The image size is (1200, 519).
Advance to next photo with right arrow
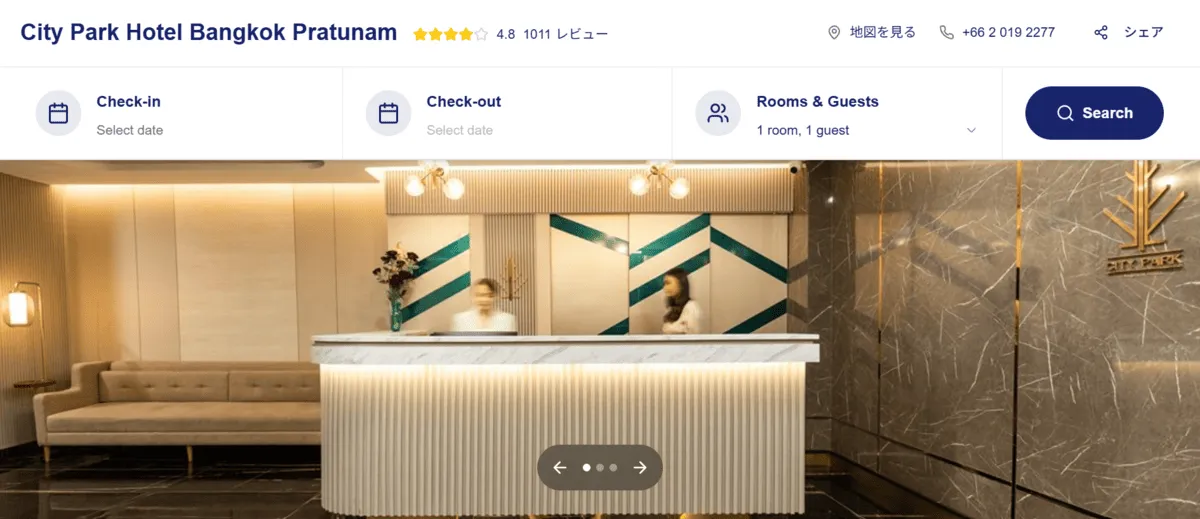[640, 467]
